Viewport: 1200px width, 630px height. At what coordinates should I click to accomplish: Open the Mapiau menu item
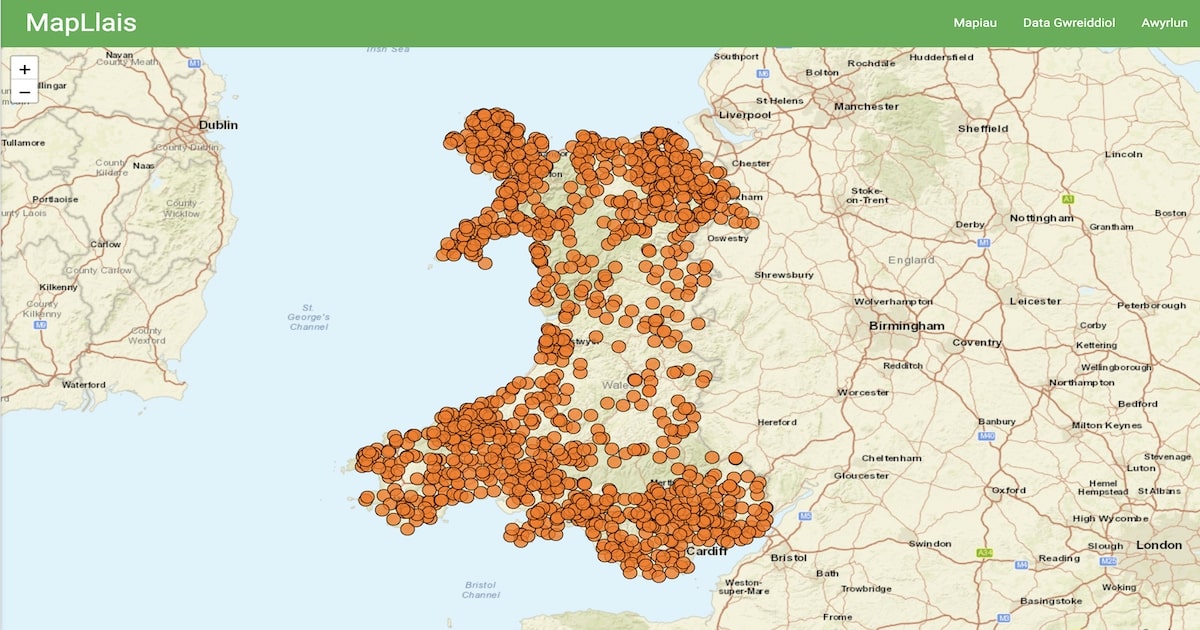(975, 23)
